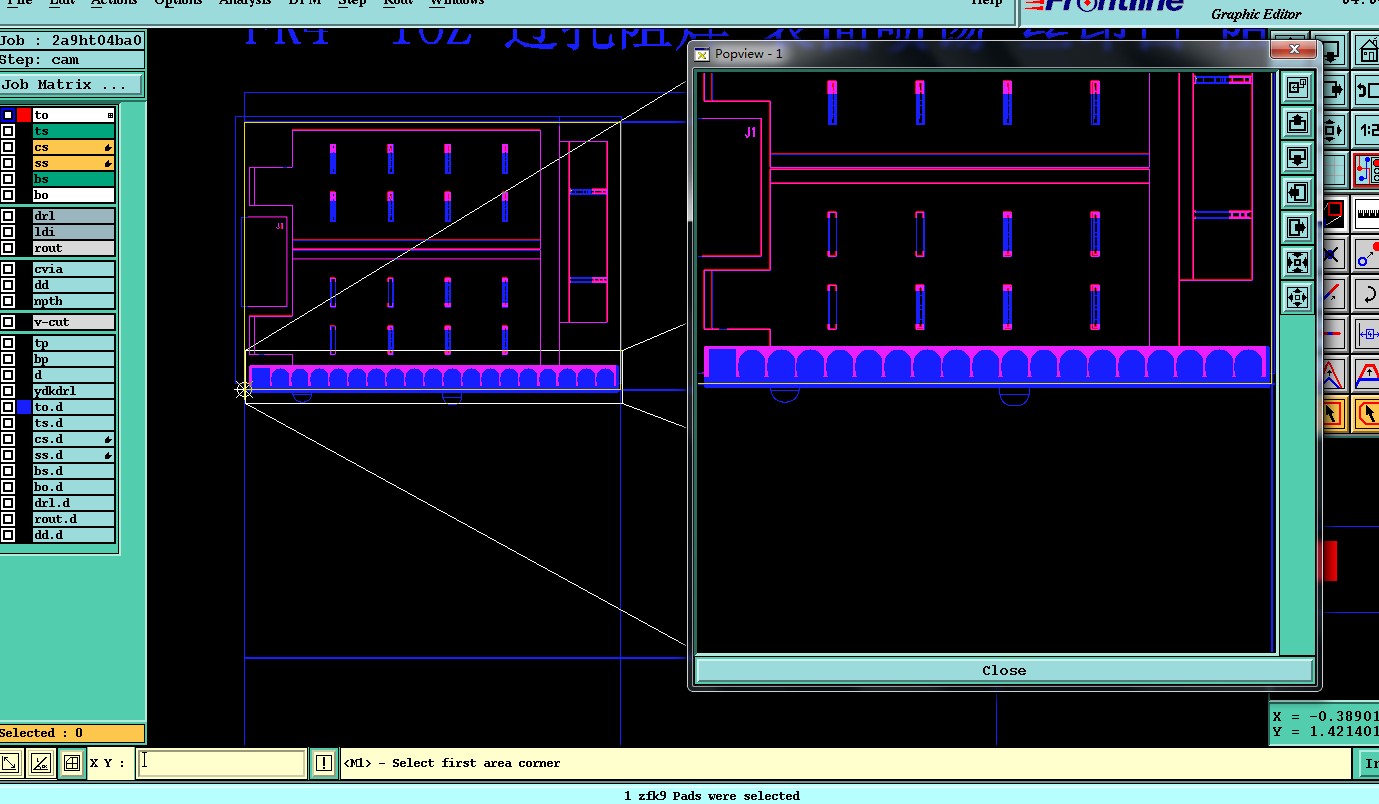
Task: Click the Popview zoom-out arrows icon
Action: [1297, 297]
